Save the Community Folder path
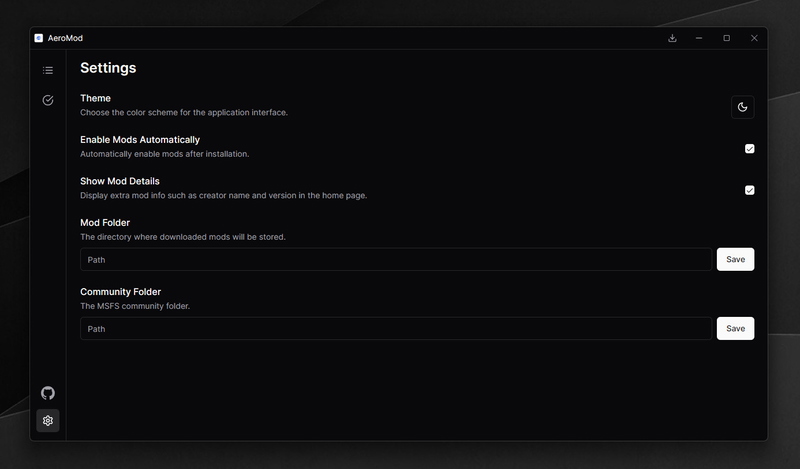 coord(735,328)
